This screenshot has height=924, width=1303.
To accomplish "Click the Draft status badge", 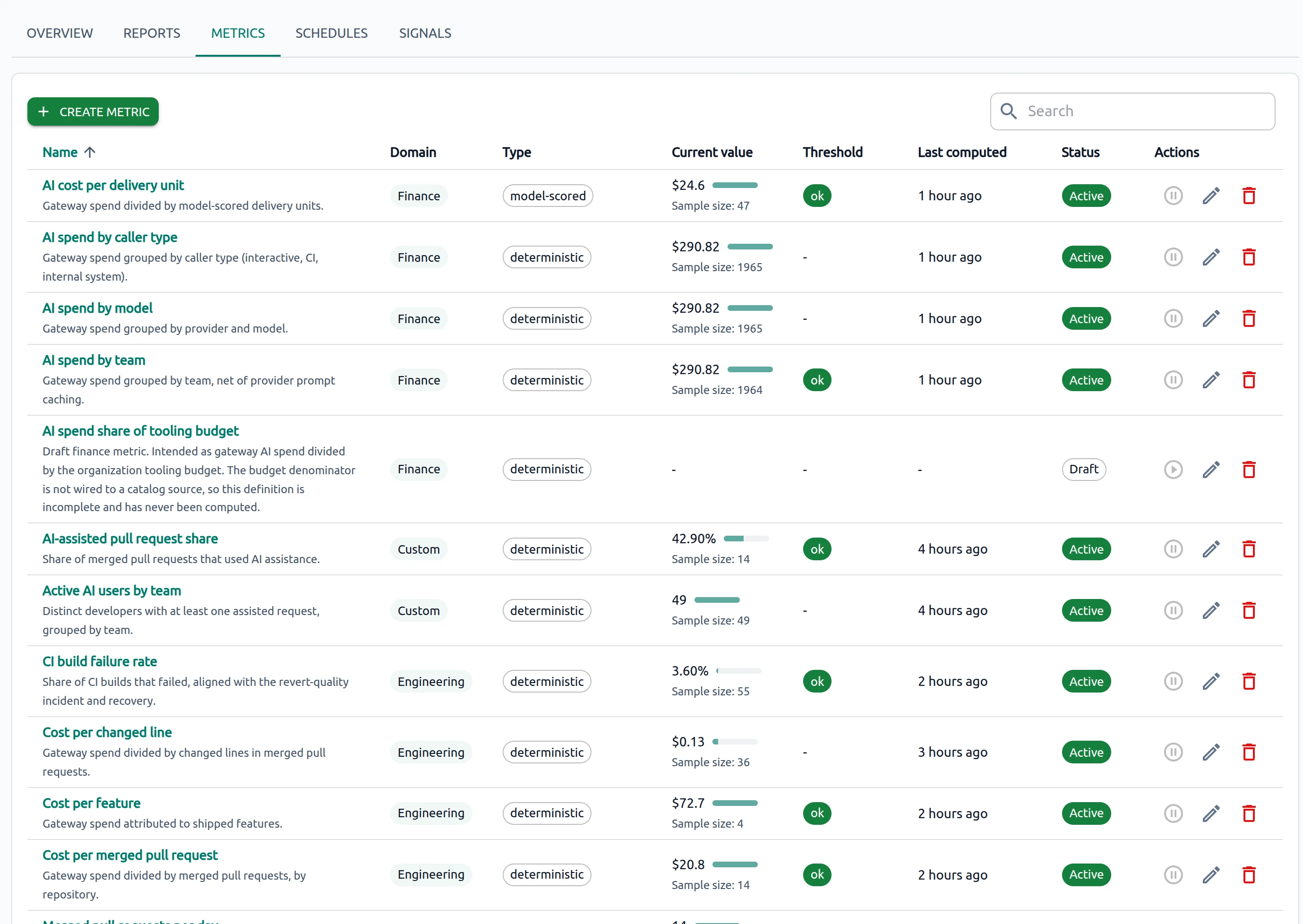I will point(1083,470).
